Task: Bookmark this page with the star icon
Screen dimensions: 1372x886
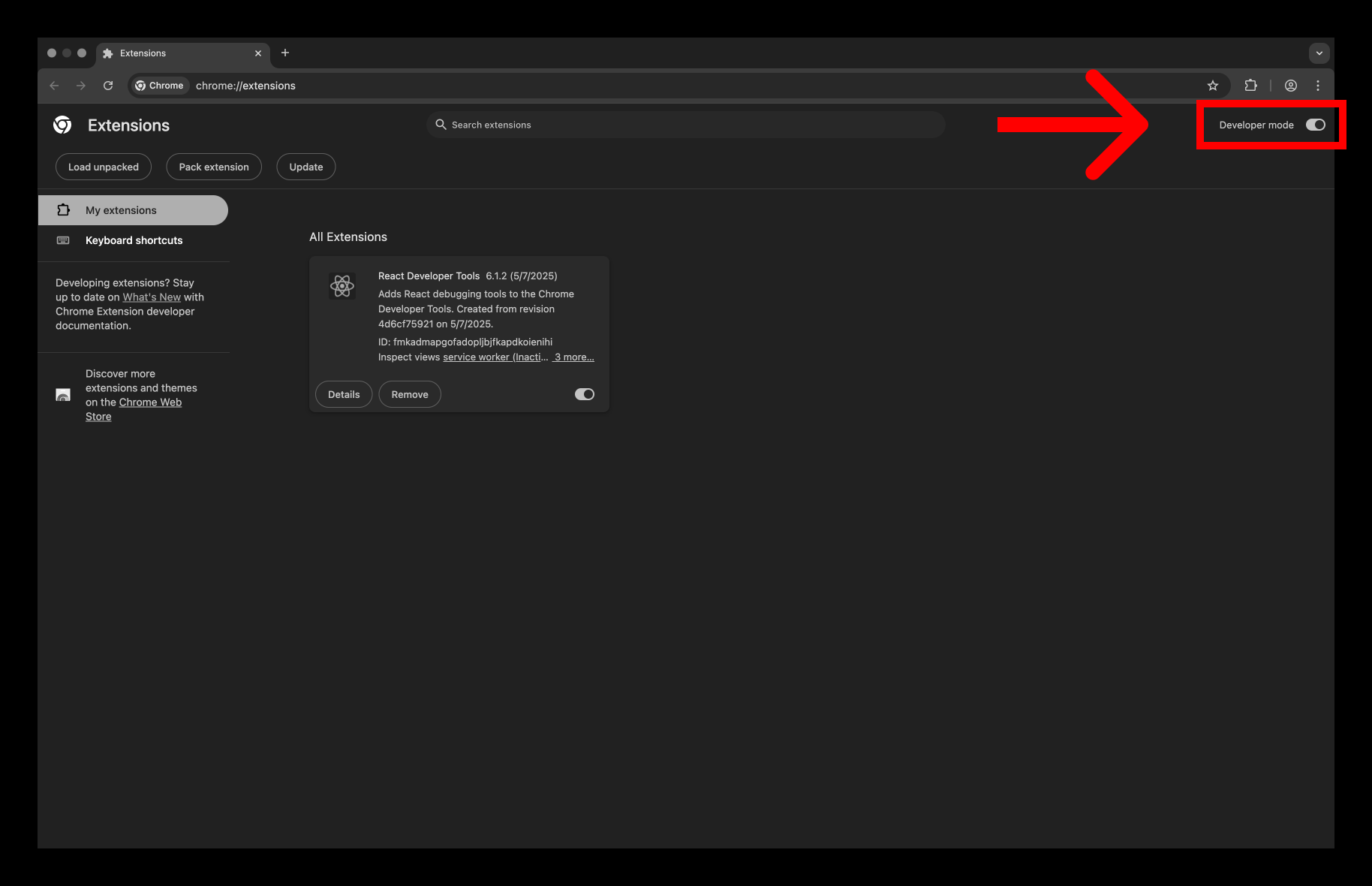Action: [x=1213, y=86]
